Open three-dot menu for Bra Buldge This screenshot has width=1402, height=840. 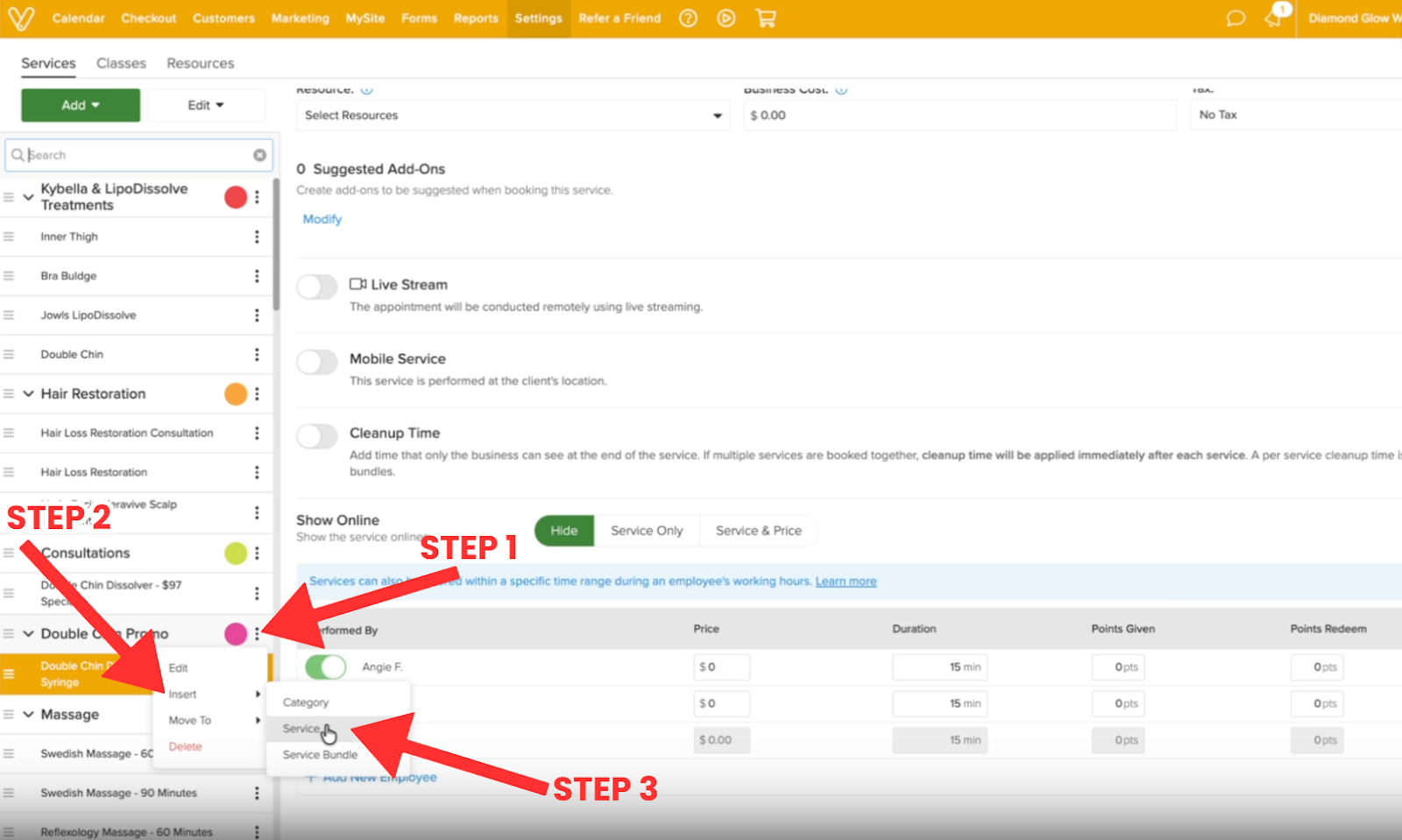click(x=257, y=276)
